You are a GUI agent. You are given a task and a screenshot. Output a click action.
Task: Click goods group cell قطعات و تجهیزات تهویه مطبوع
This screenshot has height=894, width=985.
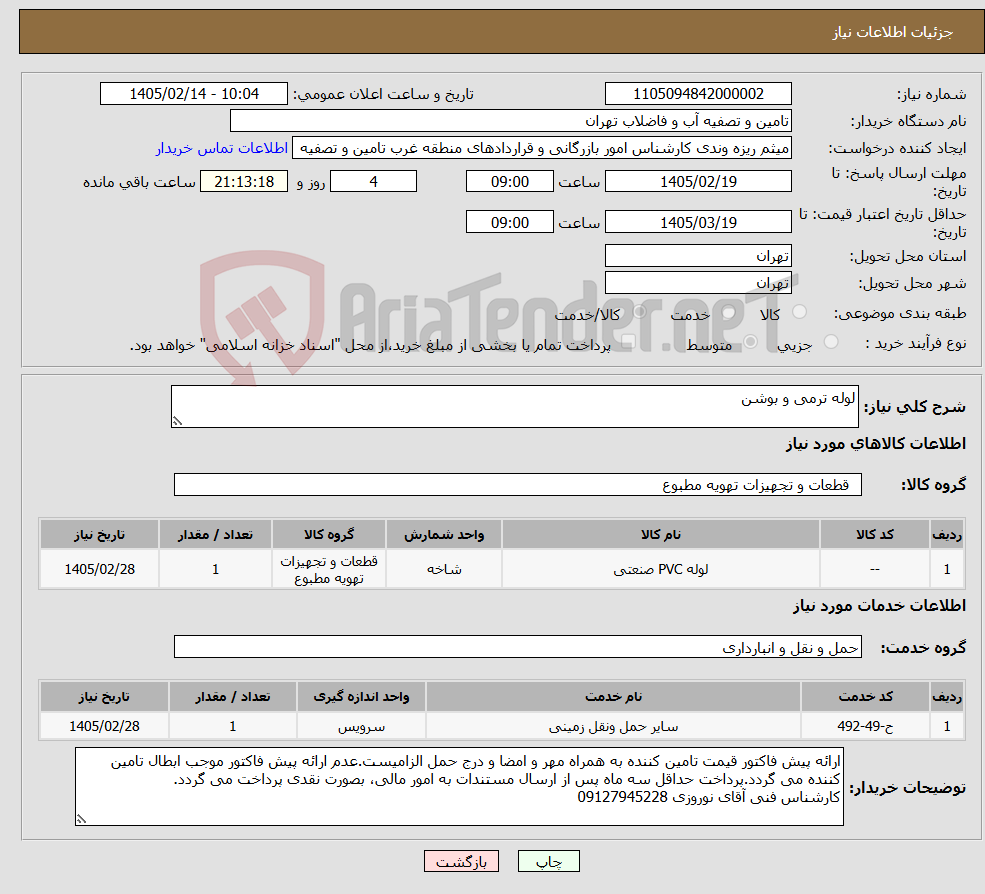click(329, 569)
